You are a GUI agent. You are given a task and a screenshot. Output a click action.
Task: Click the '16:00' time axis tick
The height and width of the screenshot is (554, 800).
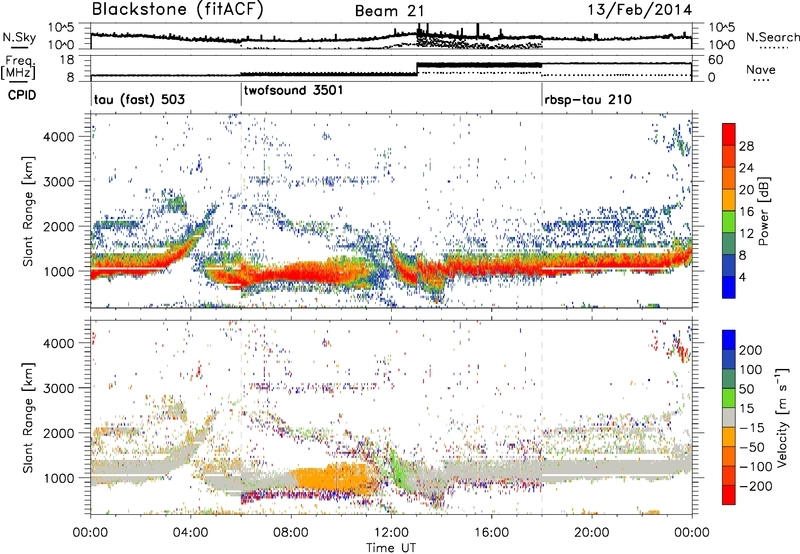[x=491, y=533]
